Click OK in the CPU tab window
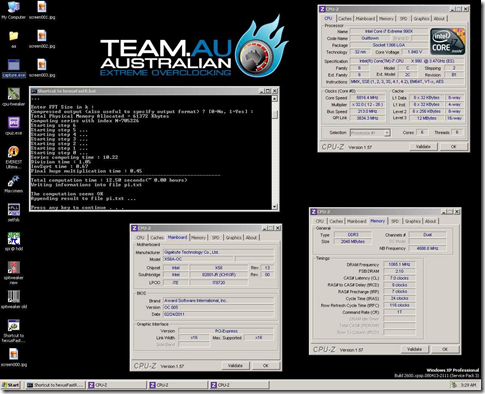485x394 pixels. (454, 147)
